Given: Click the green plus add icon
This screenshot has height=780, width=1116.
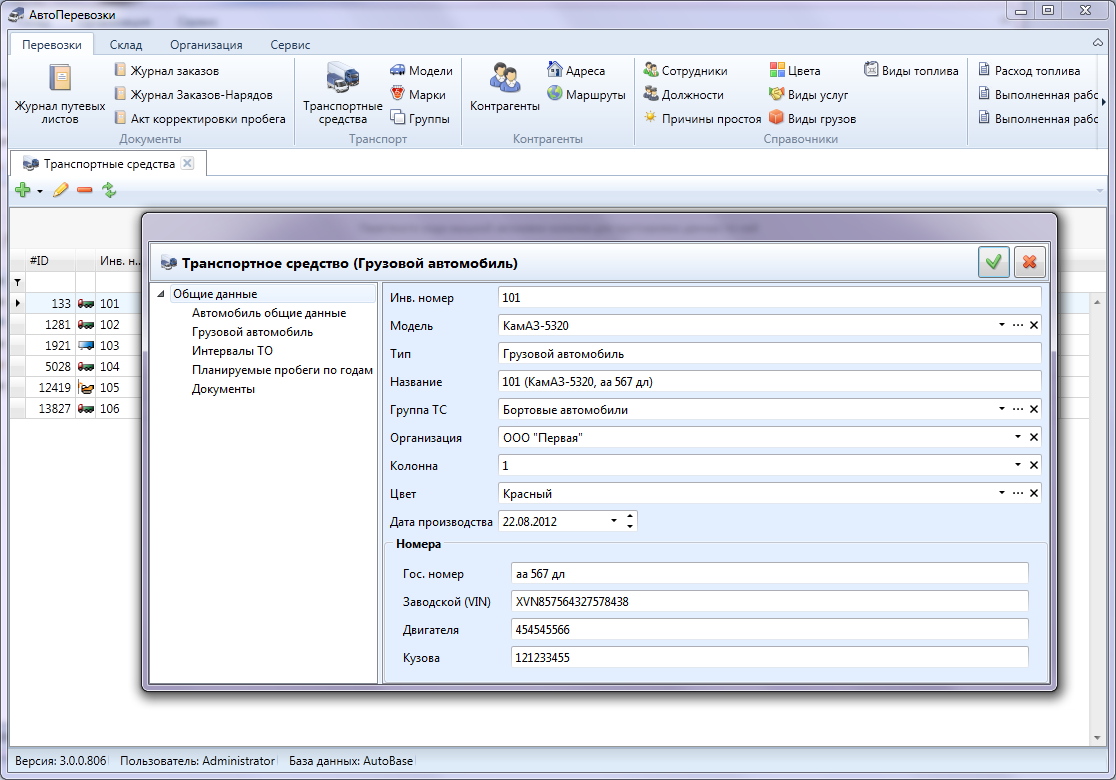Looking at the screenshot, I should click(x=23, y=190).
